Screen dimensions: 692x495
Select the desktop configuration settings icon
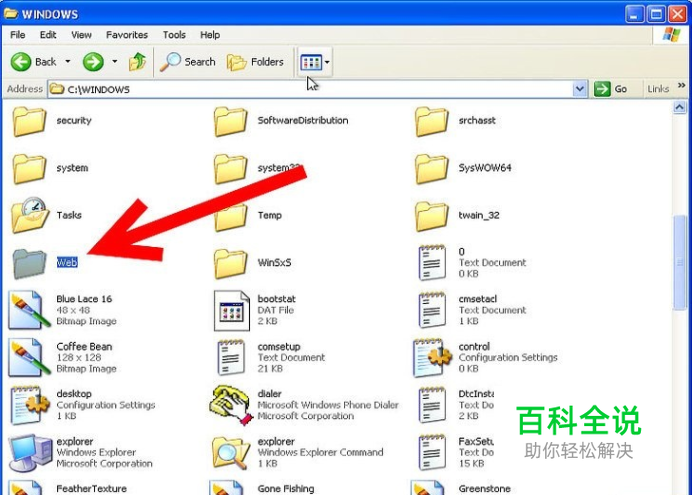pos(30,405)
